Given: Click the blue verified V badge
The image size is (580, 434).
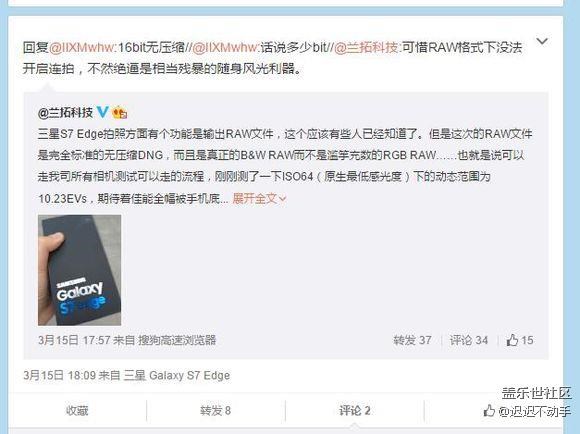Looking at the screenshot, I should click(102, 112).
